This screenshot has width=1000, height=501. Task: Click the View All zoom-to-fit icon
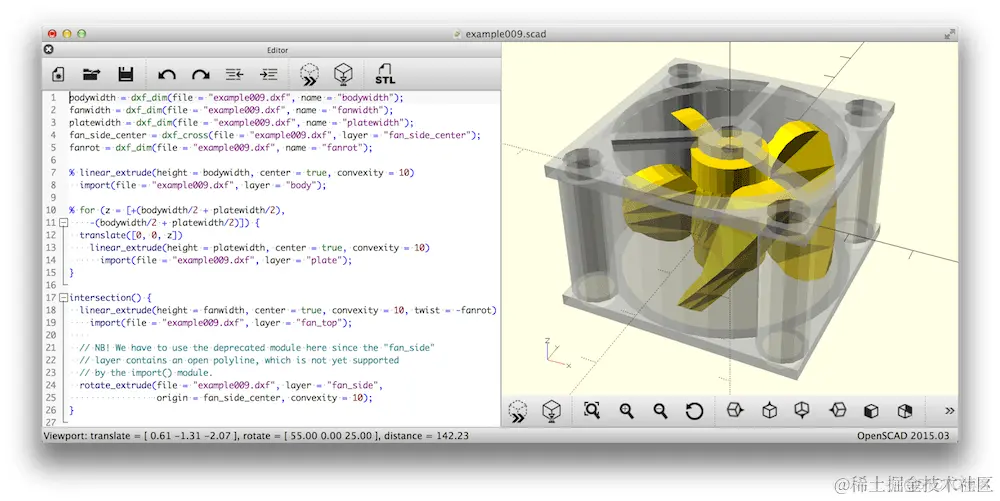point(592,410)
